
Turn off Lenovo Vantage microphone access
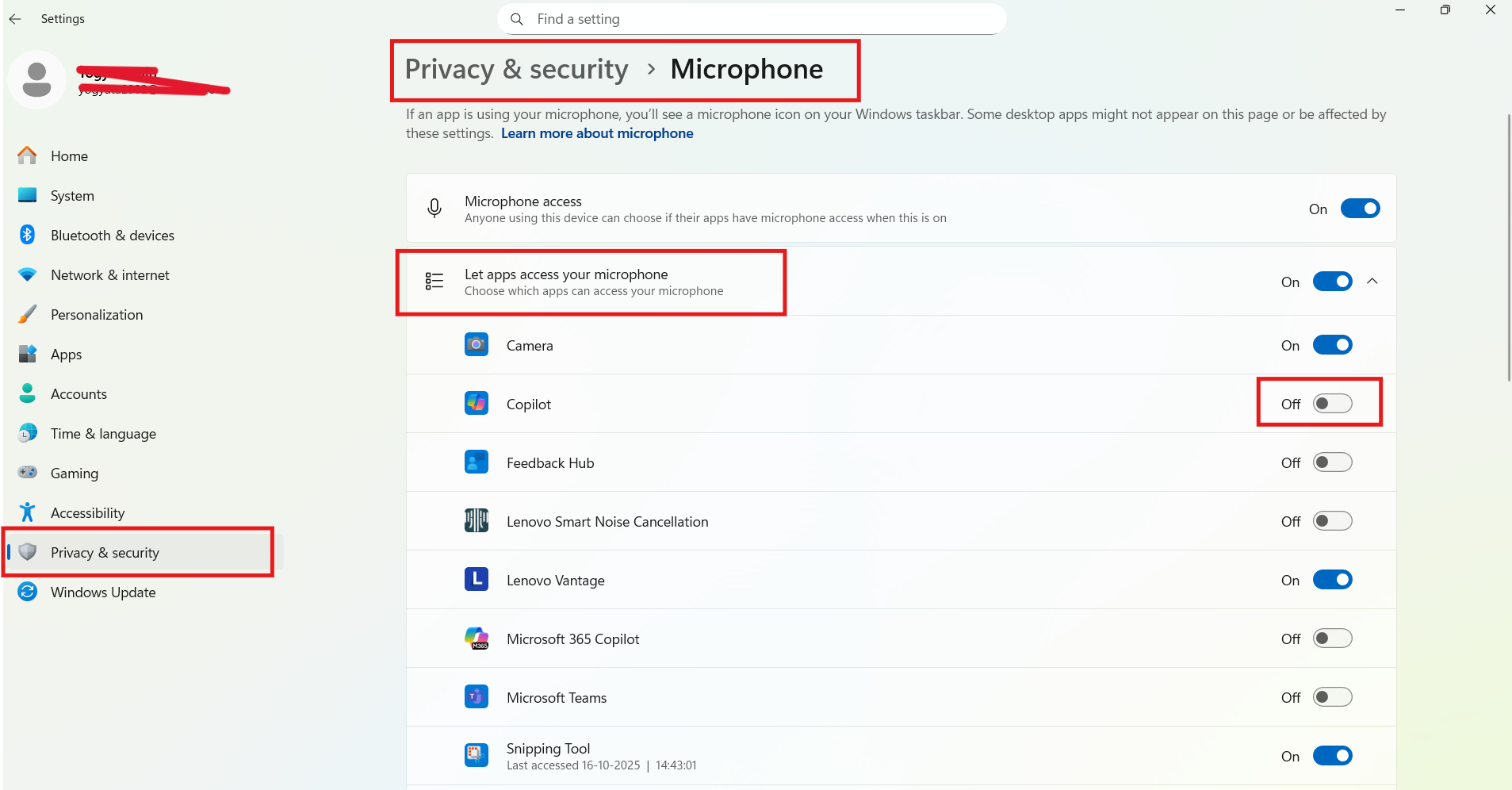point(1331,580)
